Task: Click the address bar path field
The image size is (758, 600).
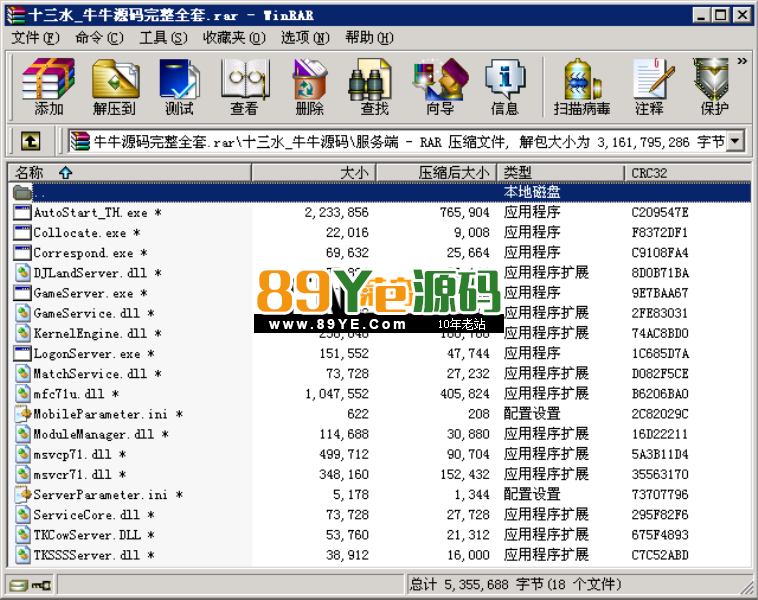Action: tap(397, 142)
